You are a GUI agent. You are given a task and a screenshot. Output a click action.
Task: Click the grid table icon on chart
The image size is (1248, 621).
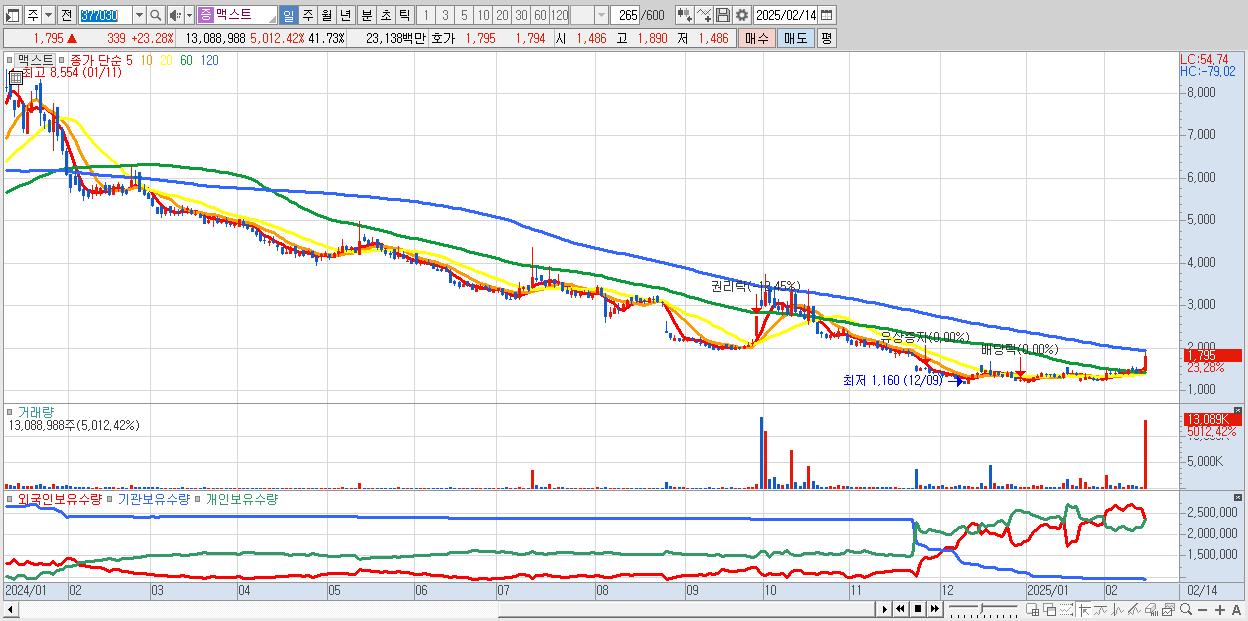[15, 76]
